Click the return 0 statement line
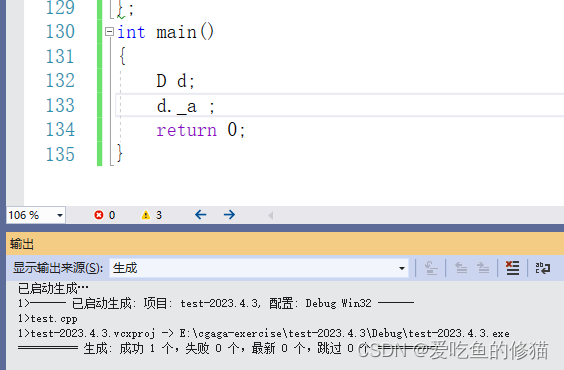Screen dimensions: 564x370 point(201,130)
